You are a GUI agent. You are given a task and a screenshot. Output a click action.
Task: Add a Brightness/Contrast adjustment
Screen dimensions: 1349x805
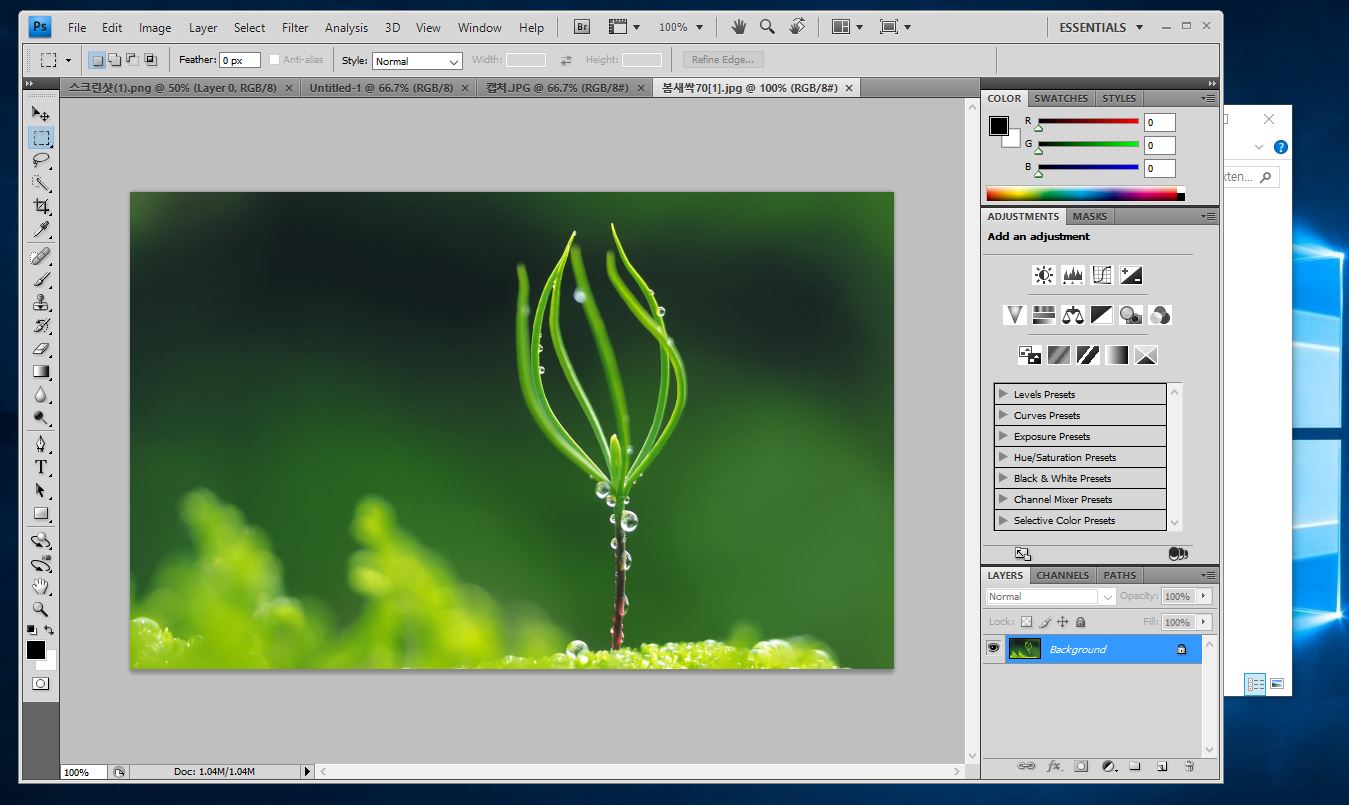point(1044,275)
